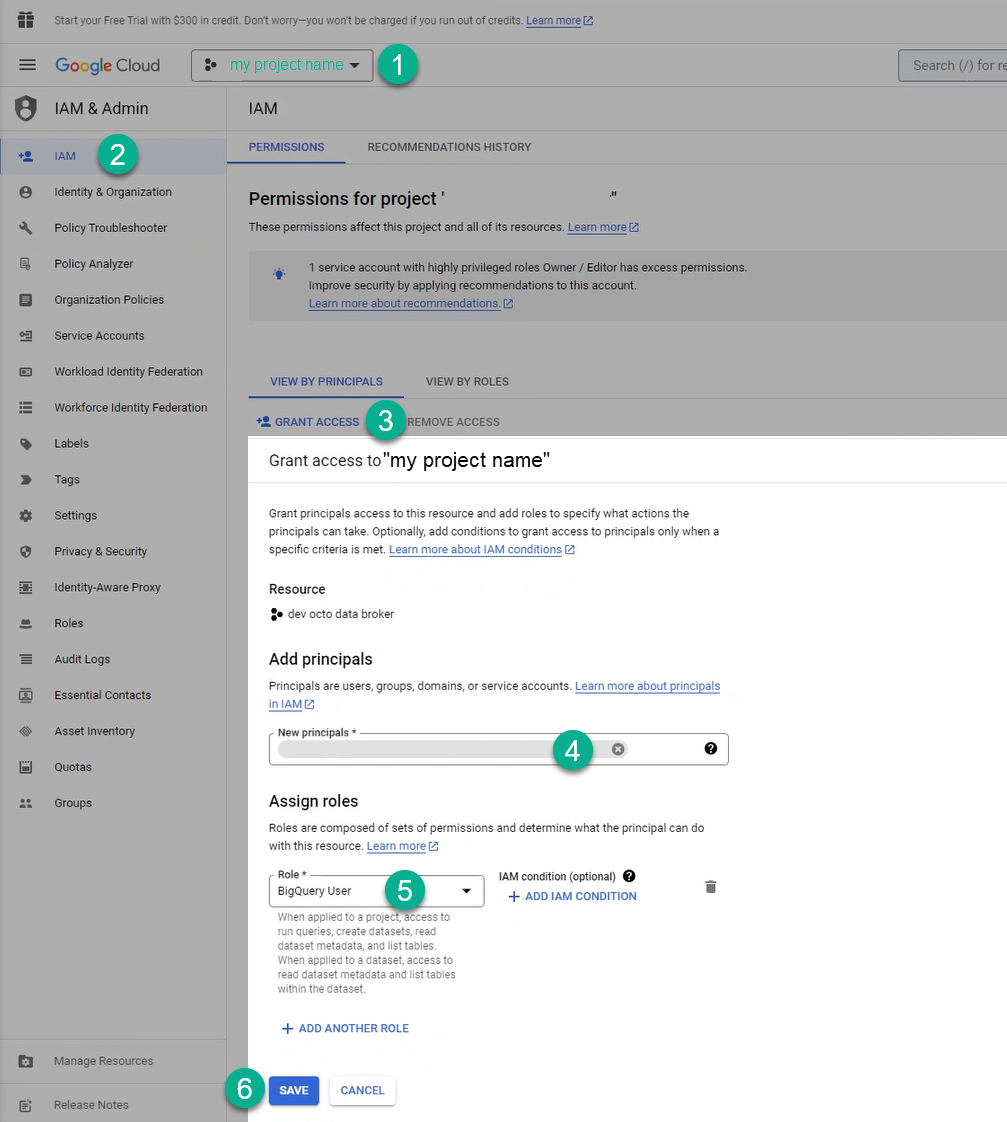1007x1122 pixels.
Task: Open Learn more about principals link
Action: (647, 686)
